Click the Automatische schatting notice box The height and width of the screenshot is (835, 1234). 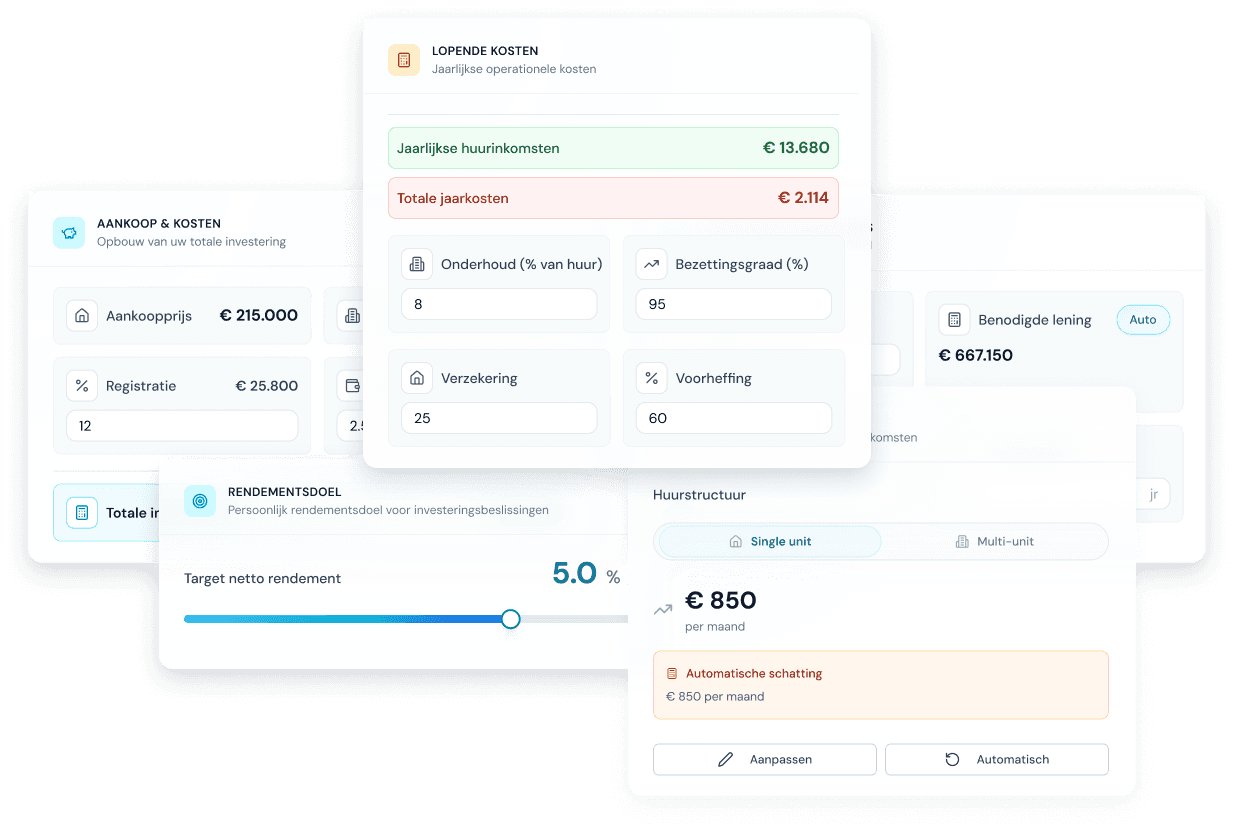pyautogui.click(x=881, y=685)
